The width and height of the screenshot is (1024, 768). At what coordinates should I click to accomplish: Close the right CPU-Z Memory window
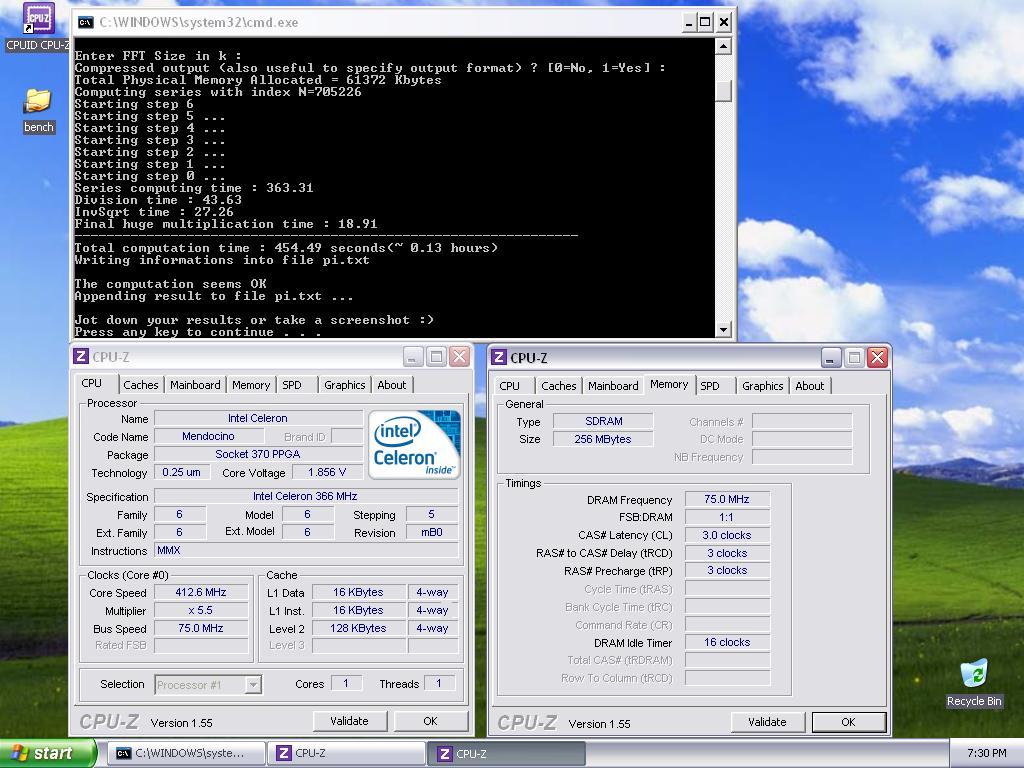878,357
